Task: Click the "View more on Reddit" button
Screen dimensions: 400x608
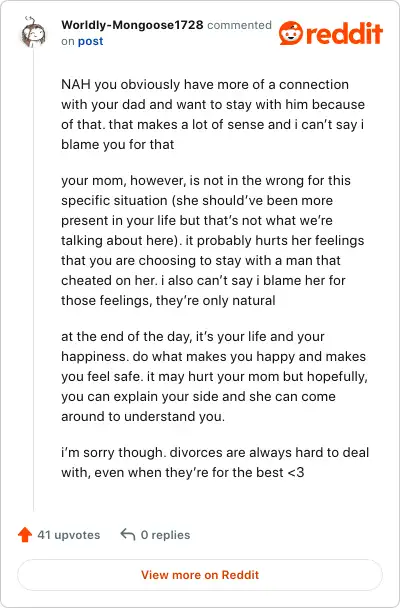Action: (200, 575)
